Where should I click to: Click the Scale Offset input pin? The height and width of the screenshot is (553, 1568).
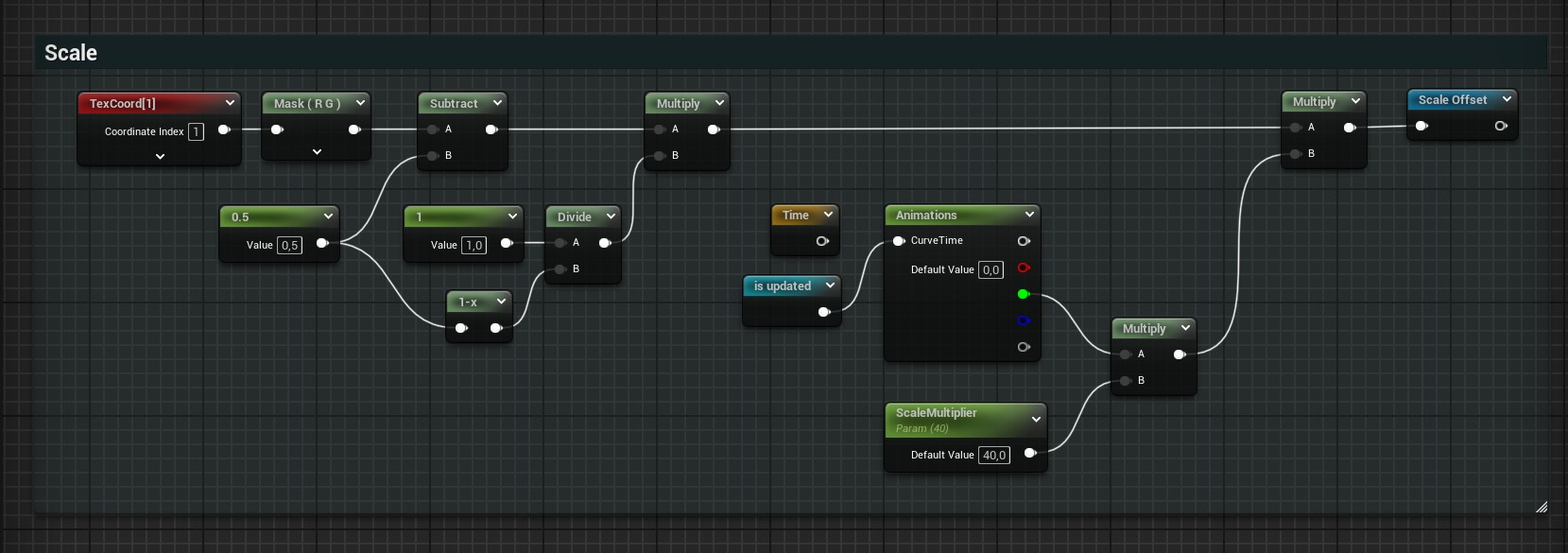tap(1422, 126)
